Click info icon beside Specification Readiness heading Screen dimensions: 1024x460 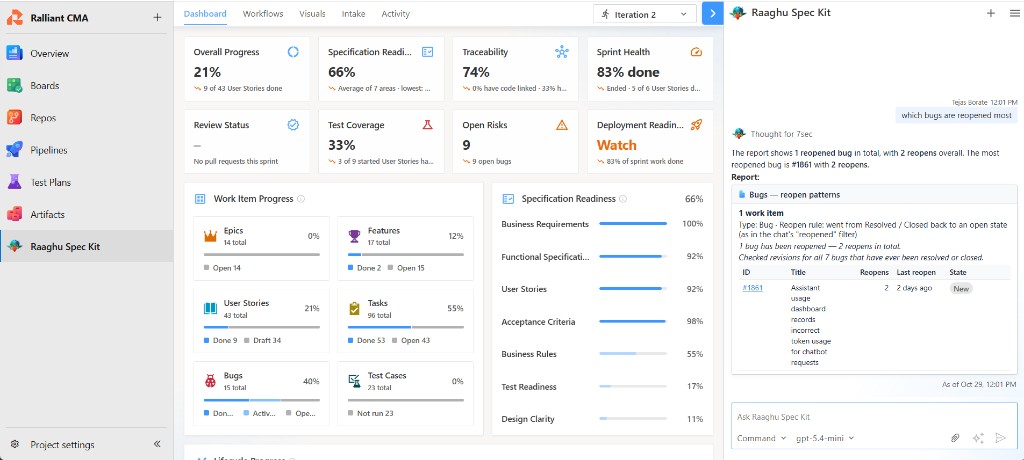click(x=622, y=199)
